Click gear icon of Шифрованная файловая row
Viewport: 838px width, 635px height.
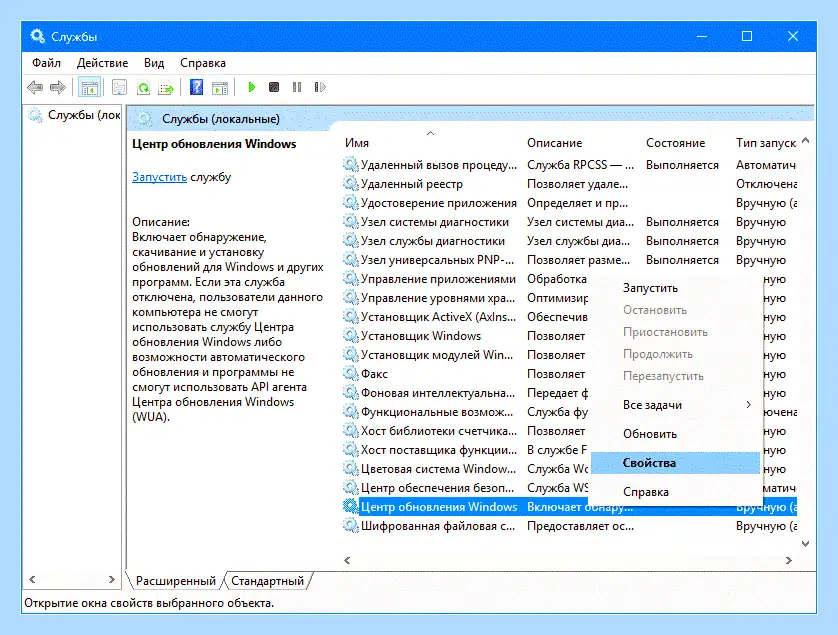pyautogui.click(x=350, y=526)
